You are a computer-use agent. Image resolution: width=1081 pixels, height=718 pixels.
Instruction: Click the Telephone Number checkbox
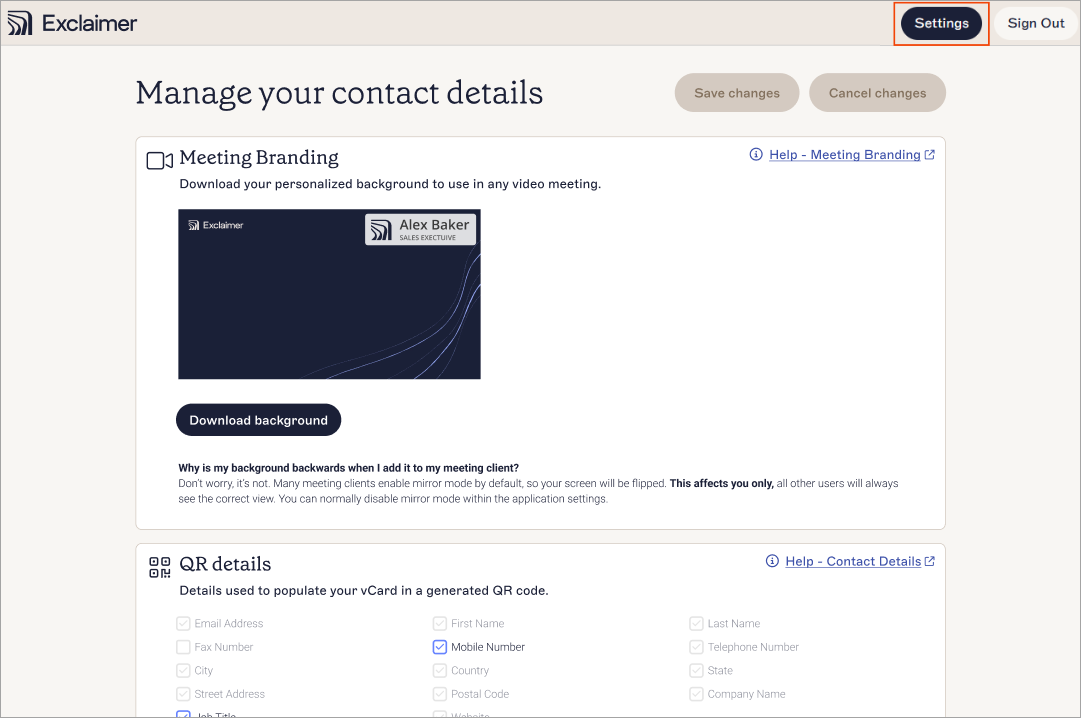[x=696, y=647]
